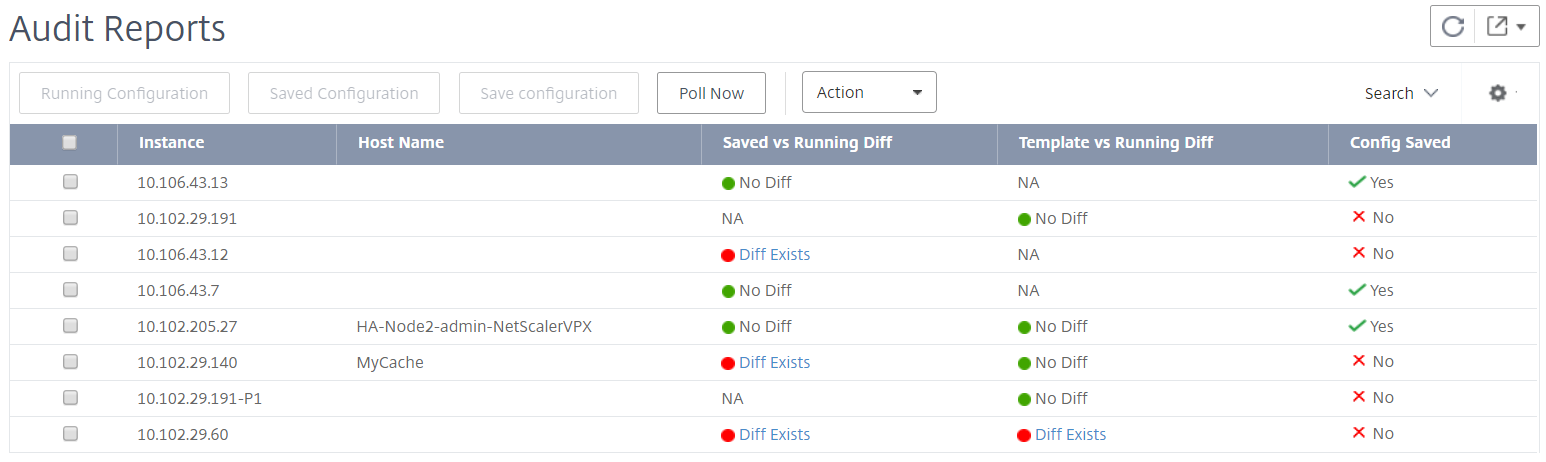Click red status dot for 10.106.43.12
Viewport: 1546px width, 462px height.
coord(728,255)
